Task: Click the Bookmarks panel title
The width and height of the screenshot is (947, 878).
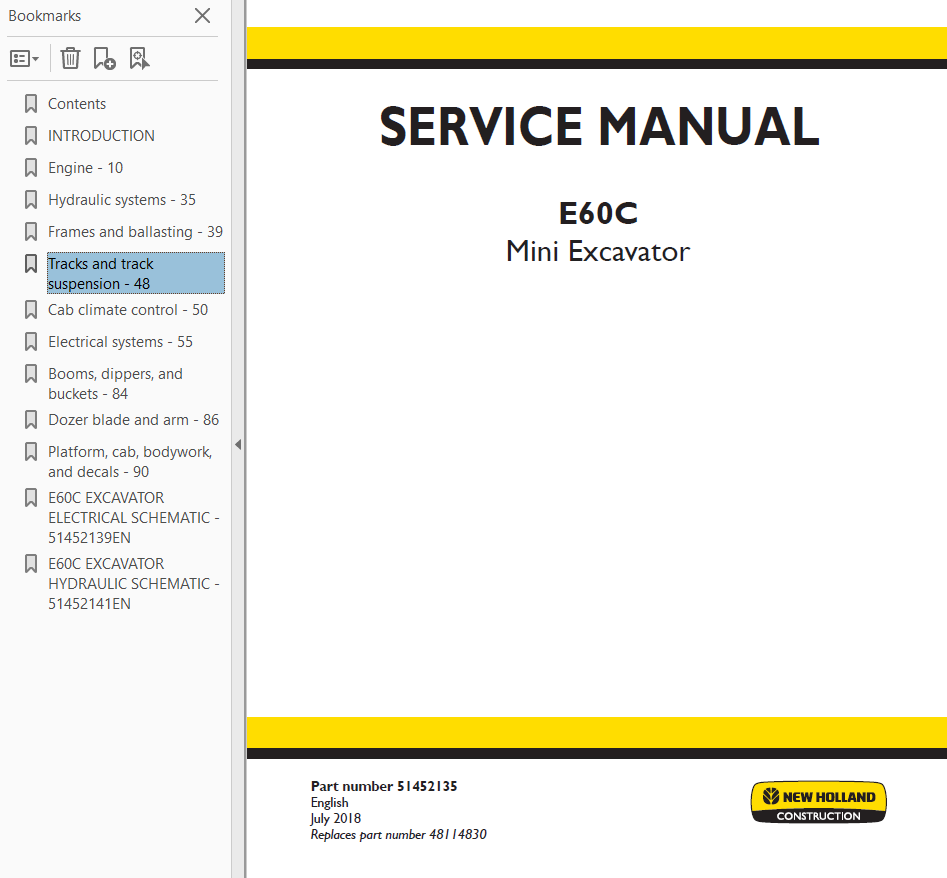Action: click(x=45, y=16)
